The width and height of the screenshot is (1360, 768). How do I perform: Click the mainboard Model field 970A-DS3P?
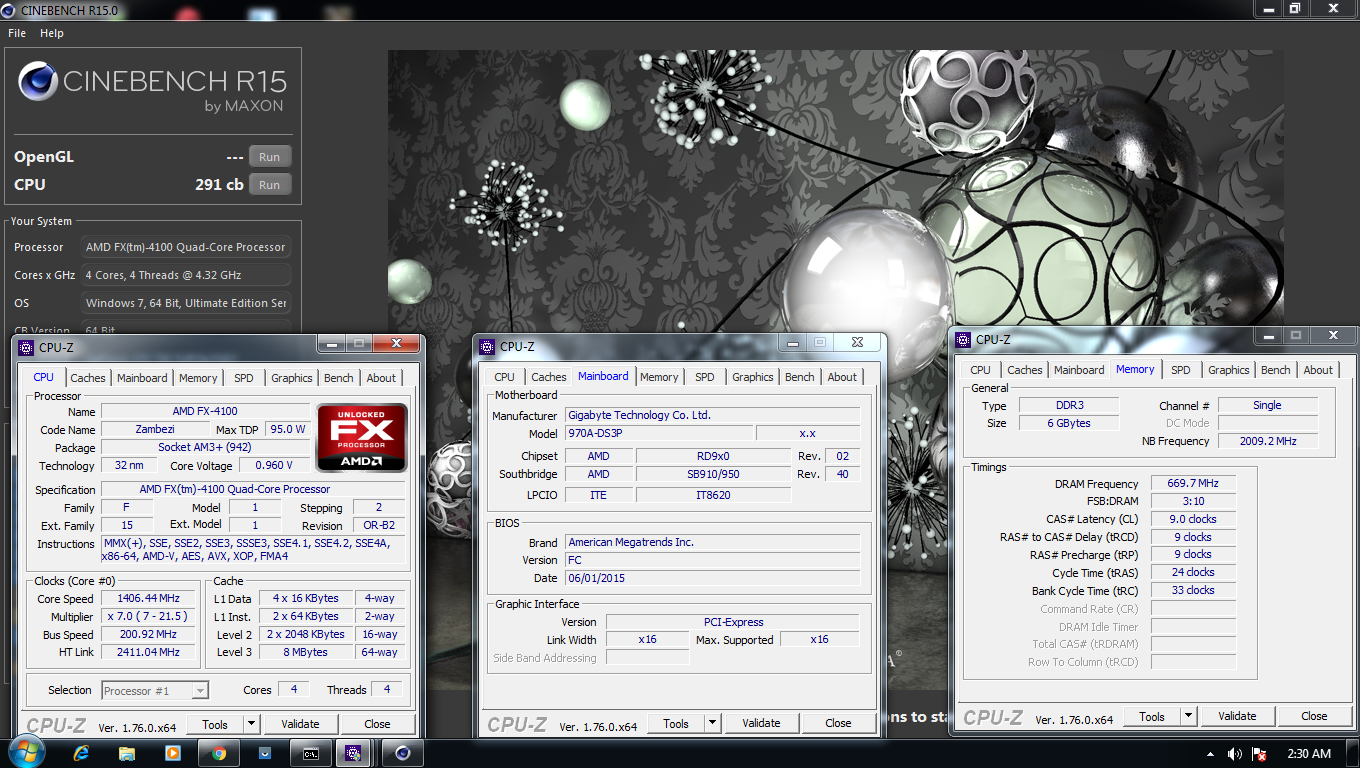(658, 434)
